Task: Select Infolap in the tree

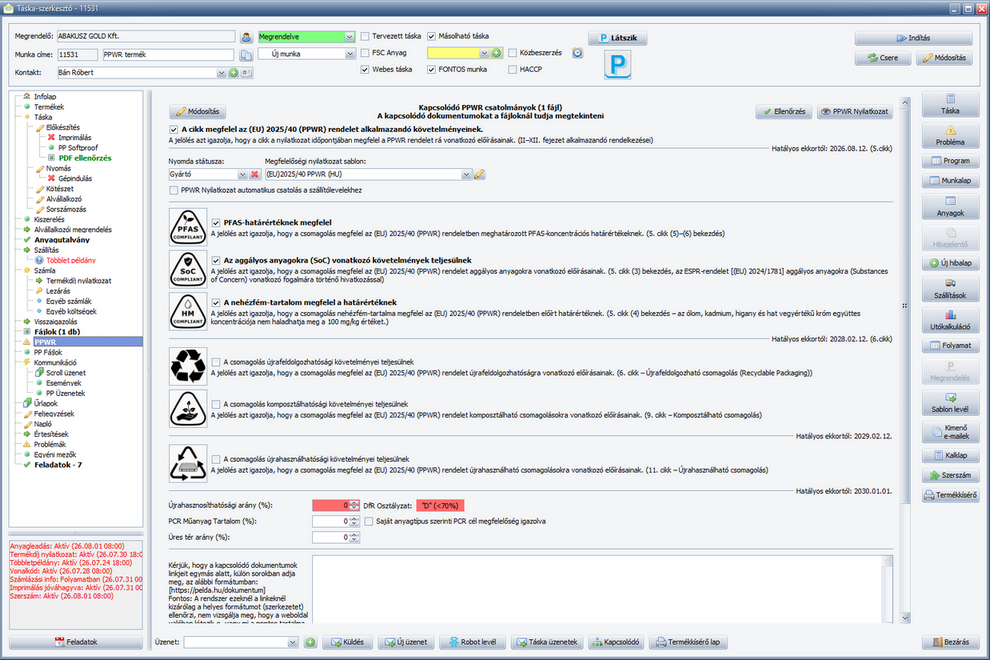Action: click(45, 97)
